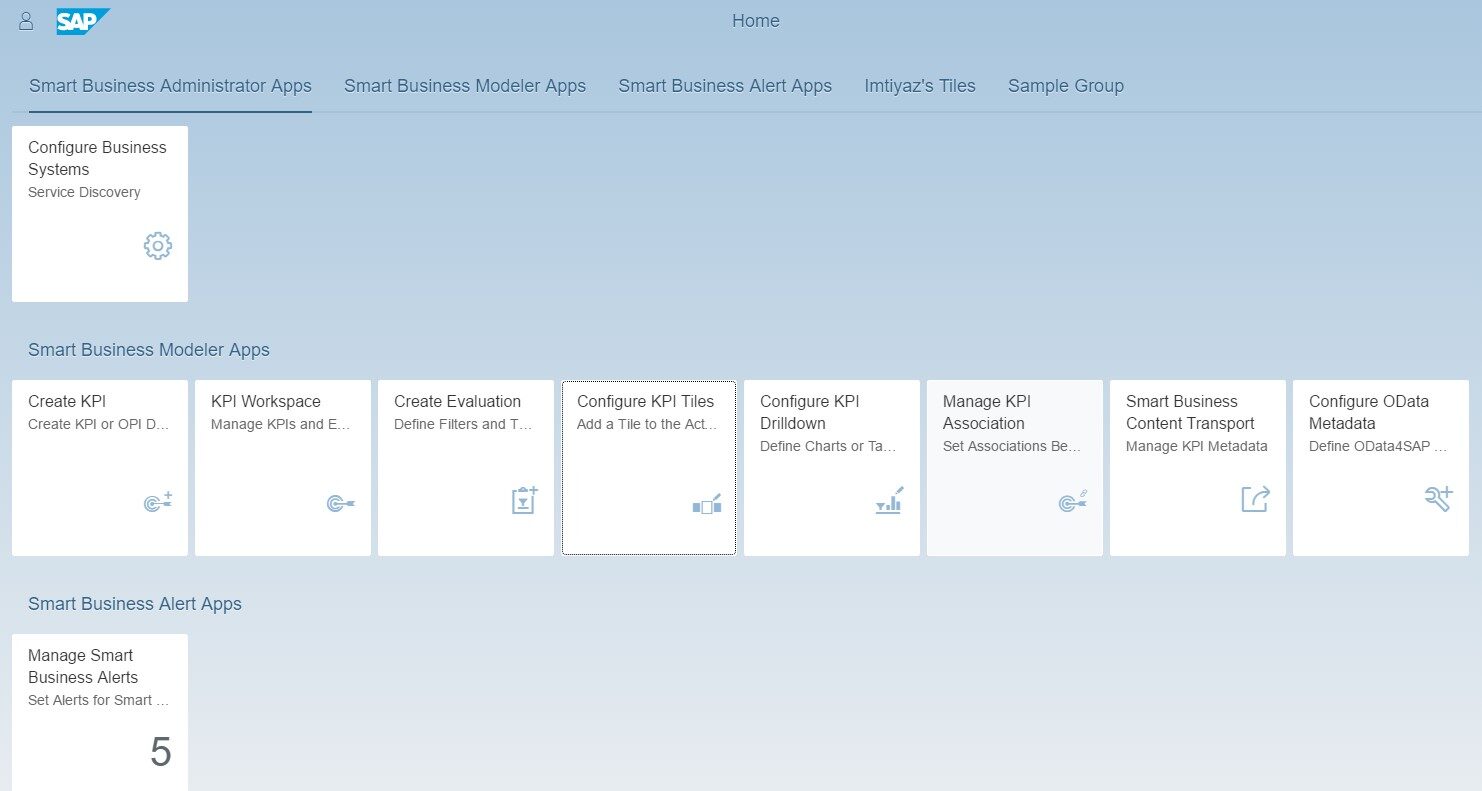1482x791 pixels.
Task: Switch to the Smart Business Modeler Apps tab
Action: [x=464, y=86]
